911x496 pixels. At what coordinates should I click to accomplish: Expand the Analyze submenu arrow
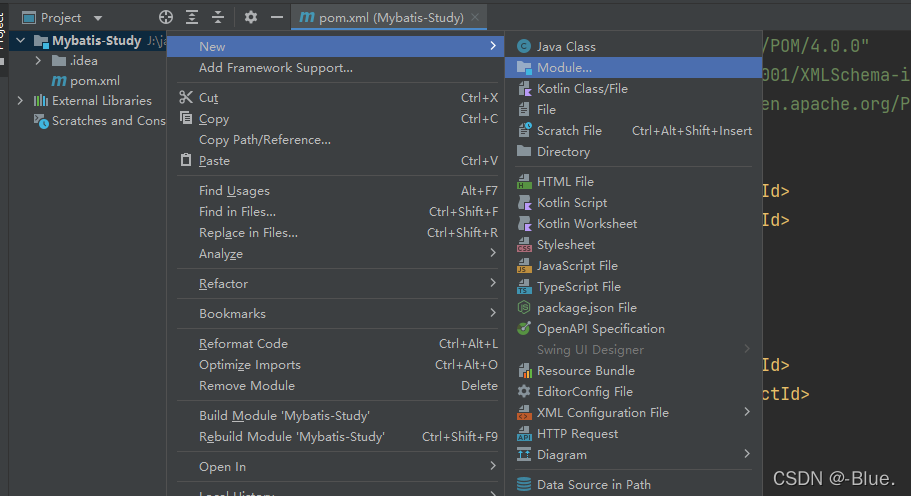493,253
